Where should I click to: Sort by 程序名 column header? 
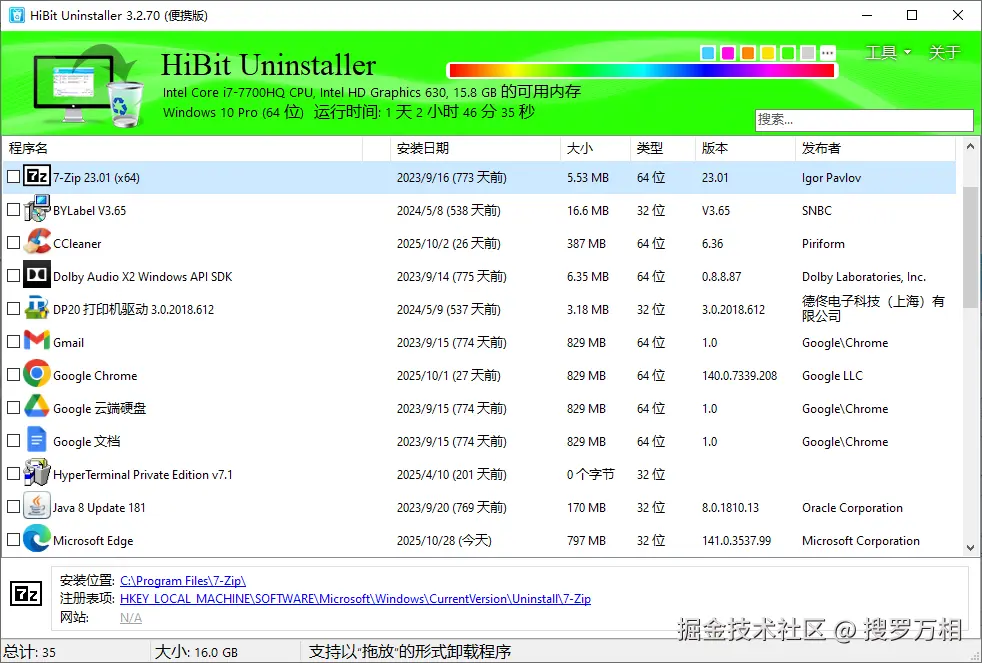[182, 148]
